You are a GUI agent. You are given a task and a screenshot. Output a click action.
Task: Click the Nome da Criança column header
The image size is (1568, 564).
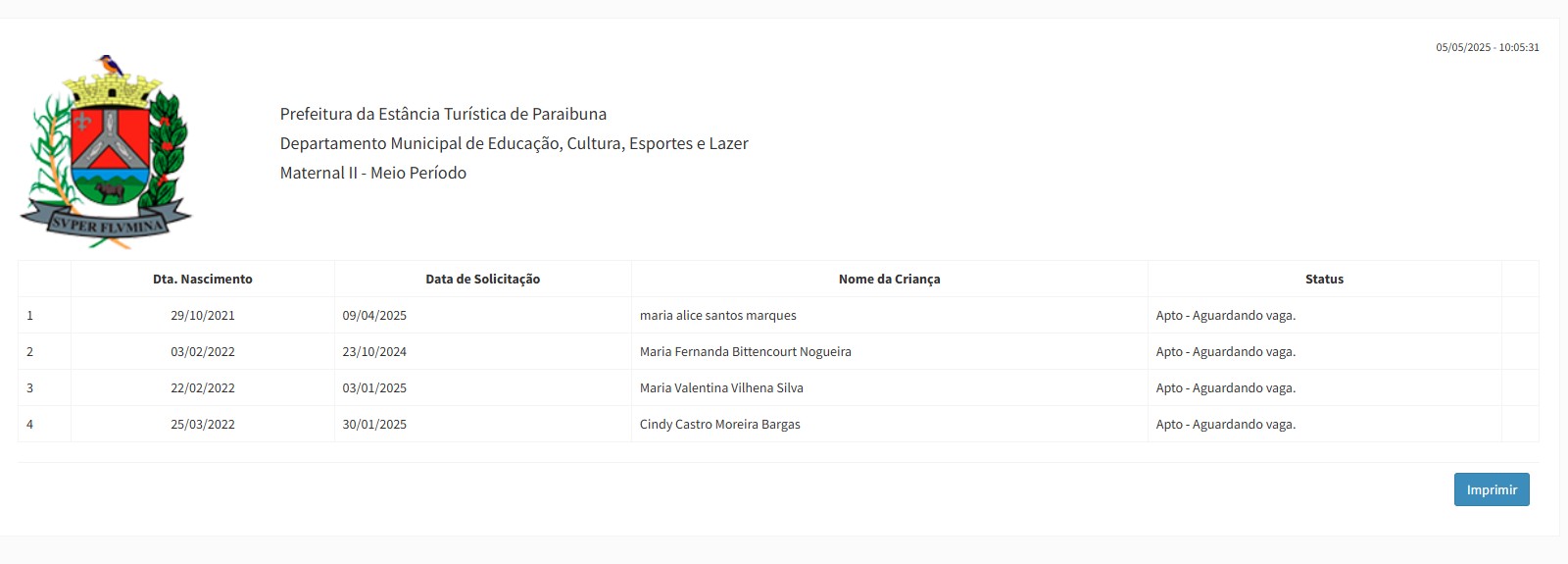(x=890, y=279)
